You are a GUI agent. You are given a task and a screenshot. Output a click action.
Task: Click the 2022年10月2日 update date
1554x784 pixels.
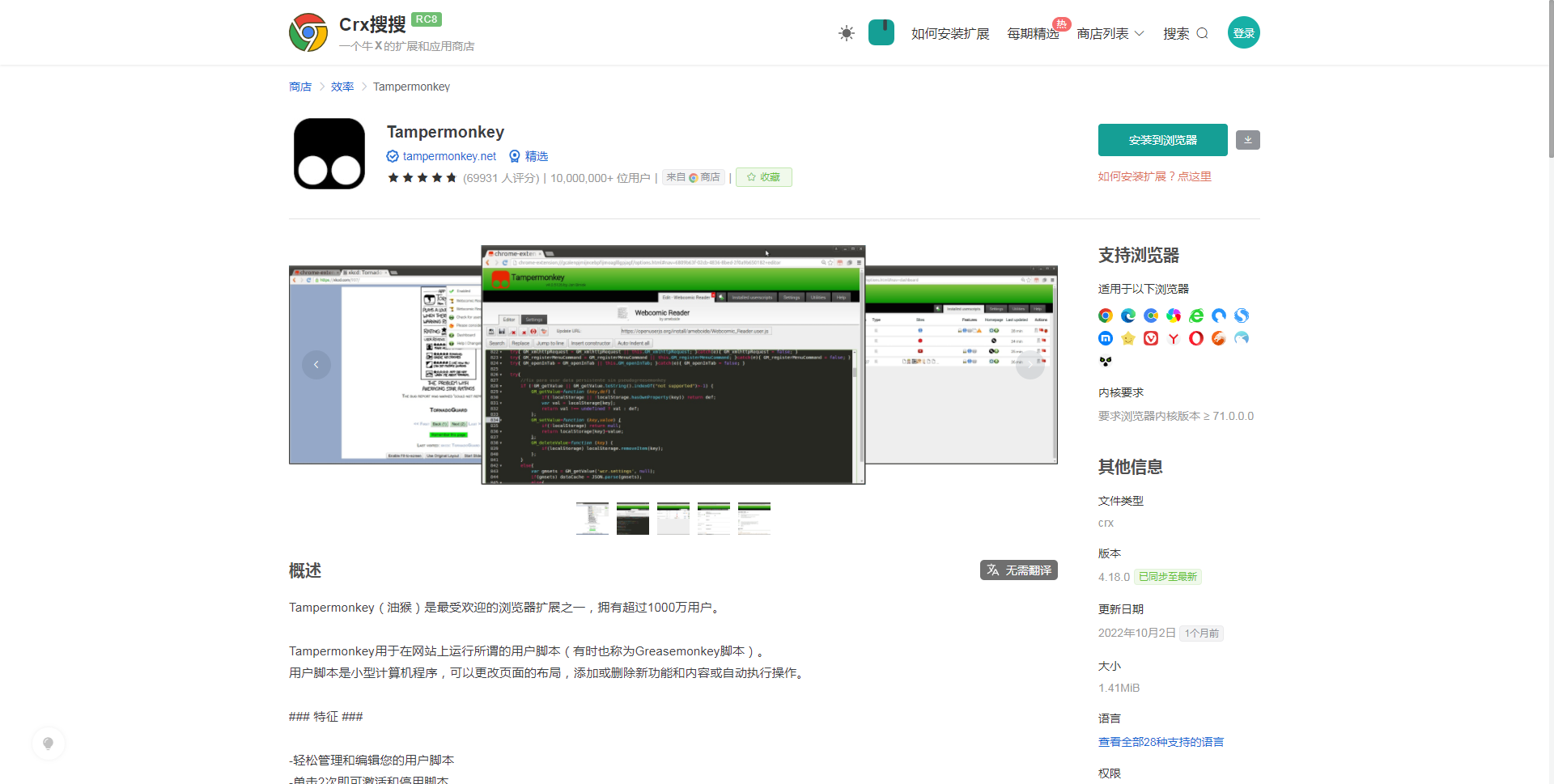point(1136,633)
